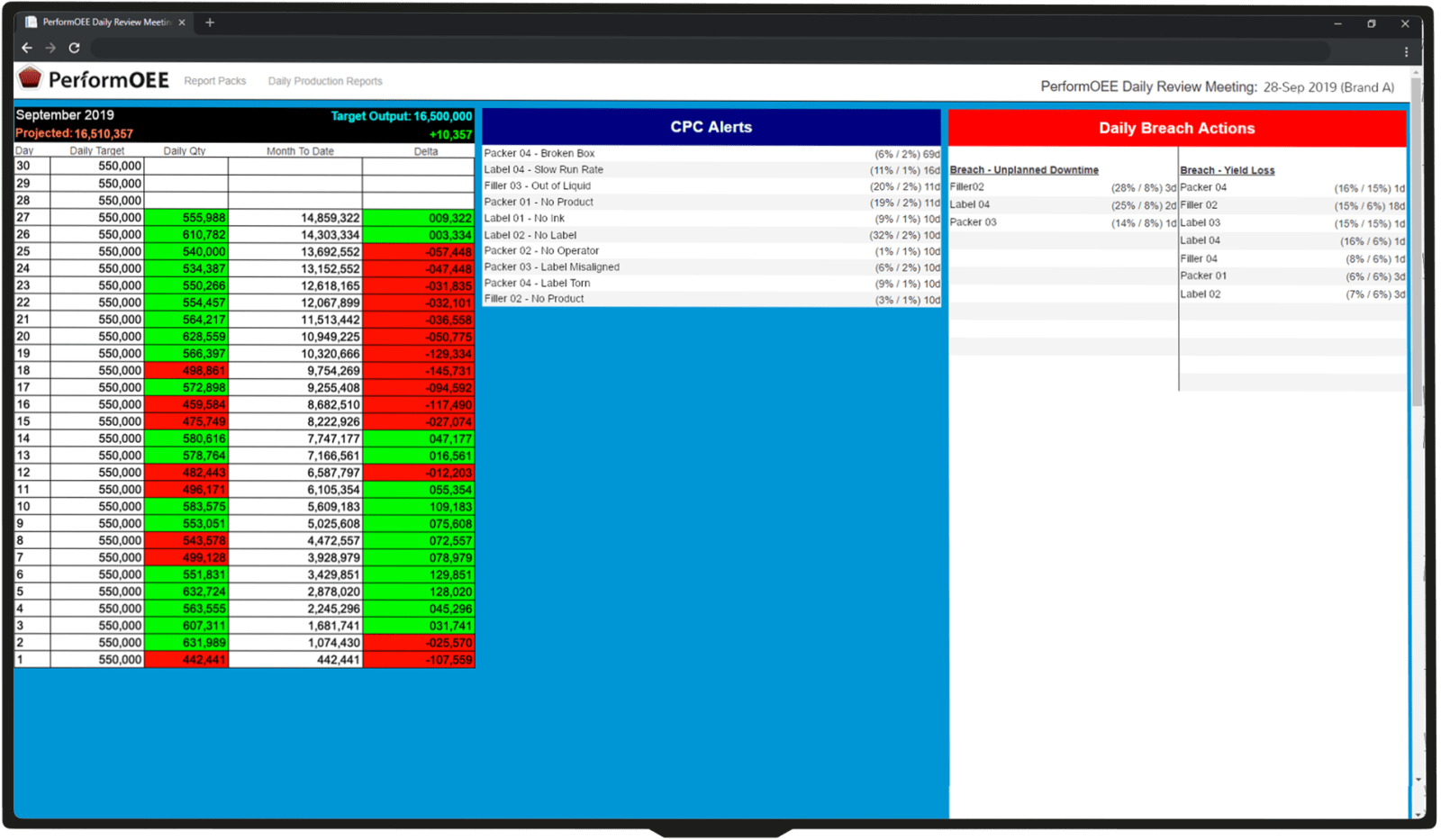Open the Report Packs menu
The width and height of the screenshot is (1441, 840).
pos(214,81)
